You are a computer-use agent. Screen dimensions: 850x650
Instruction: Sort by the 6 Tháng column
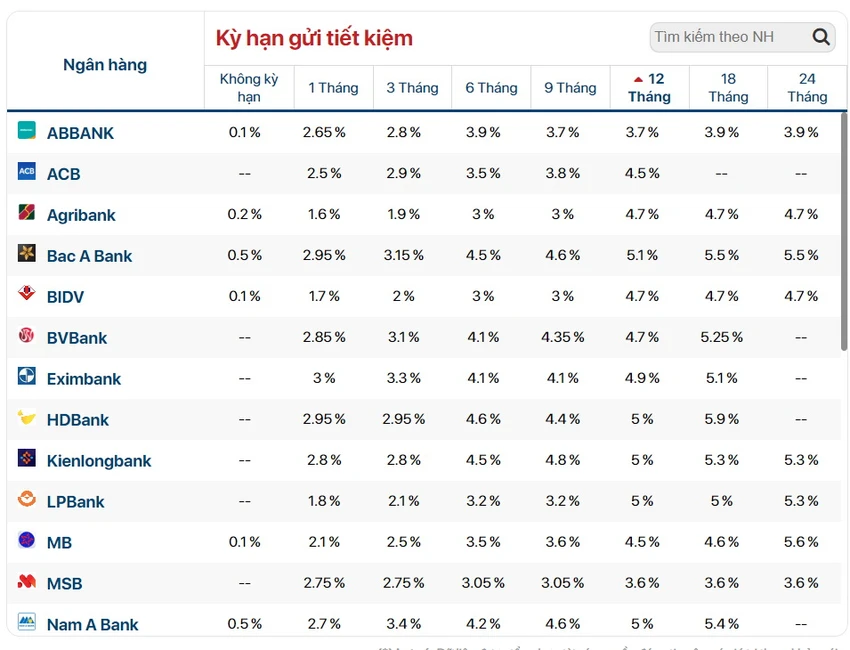pyautogui.click(x=491, y=88)
